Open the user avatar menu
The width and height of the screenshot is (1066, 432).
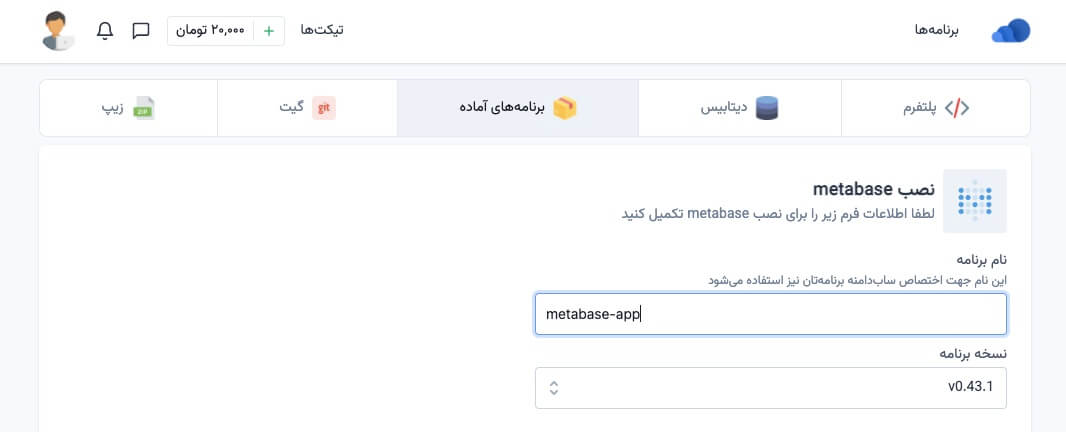58,31
